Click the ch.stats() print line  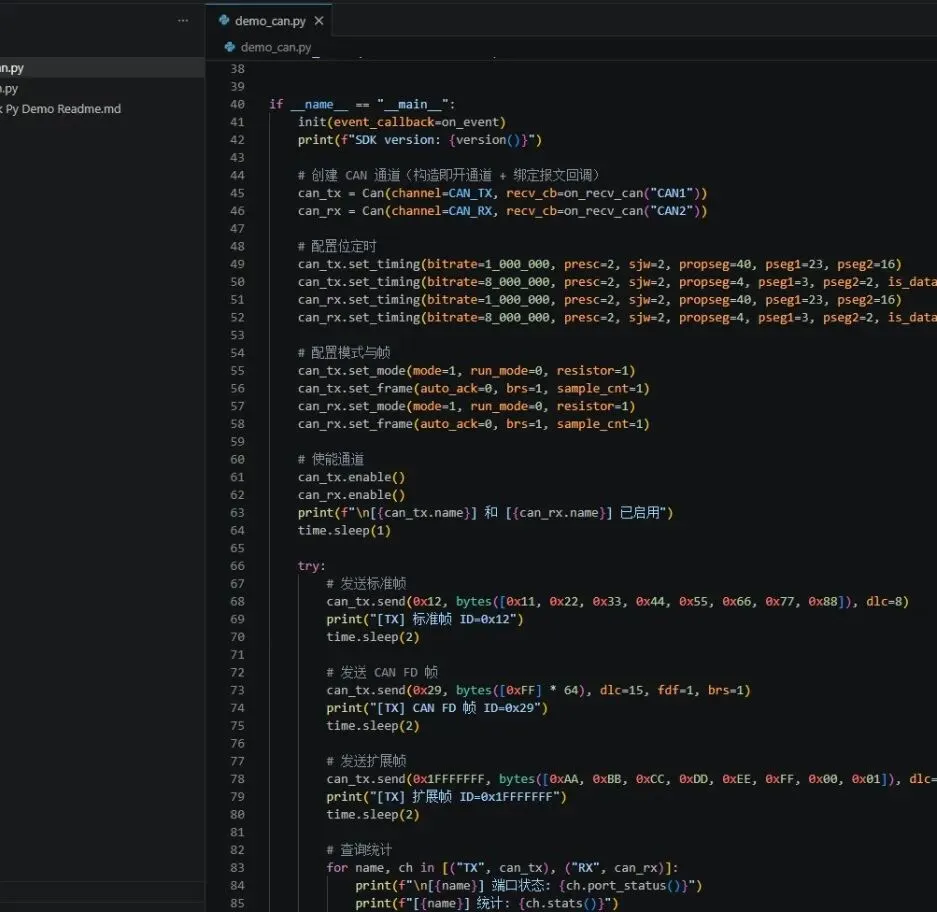pos(486,903)
